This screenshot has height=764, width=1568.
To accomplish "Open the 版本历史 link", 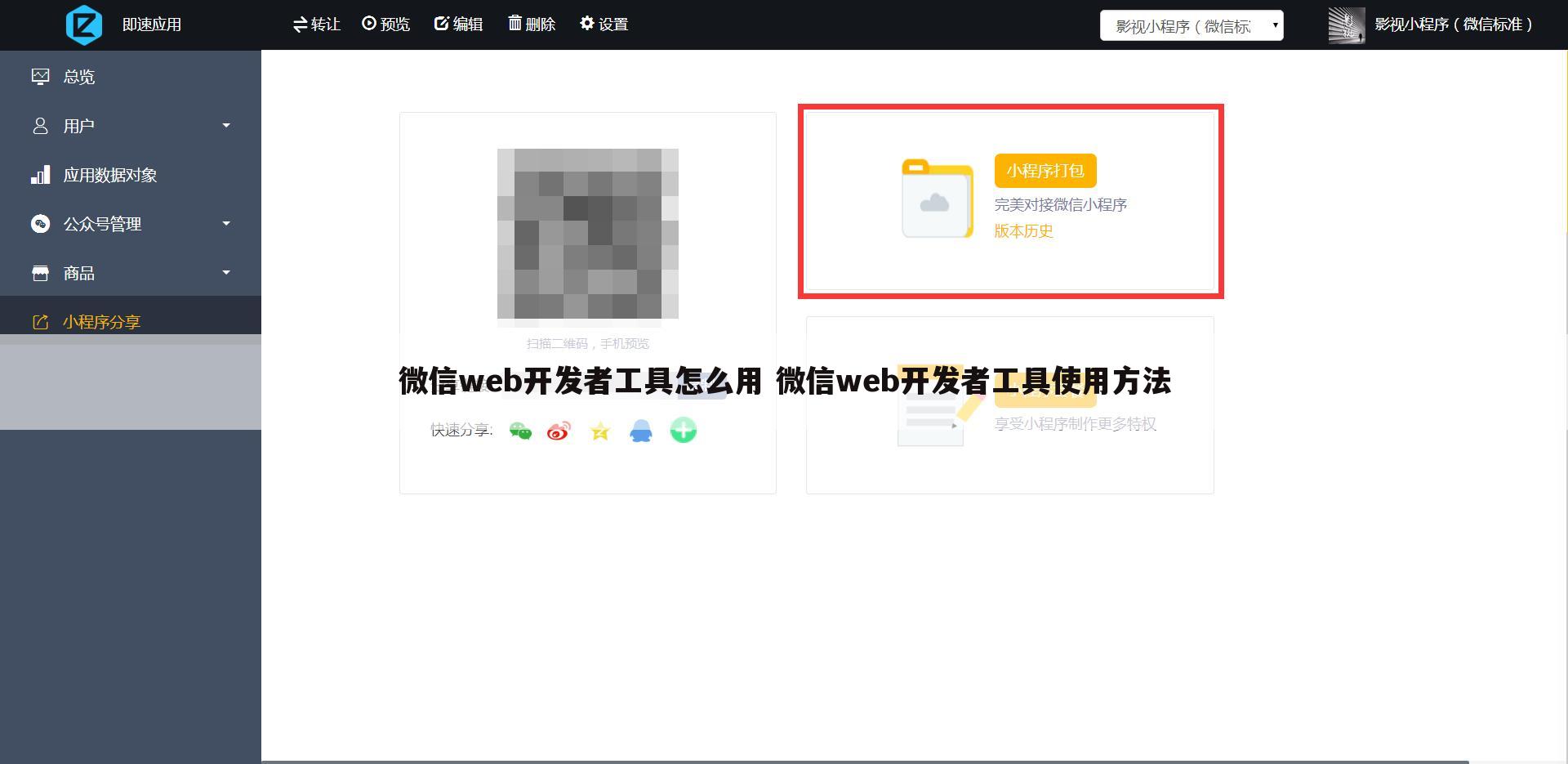I will 1023,231.
